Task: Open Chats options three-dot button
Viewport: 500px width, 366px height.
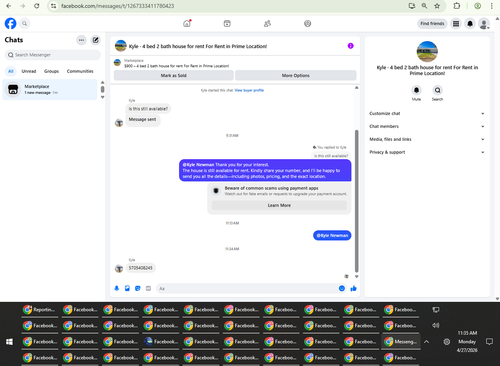Action: click(81, 40)
